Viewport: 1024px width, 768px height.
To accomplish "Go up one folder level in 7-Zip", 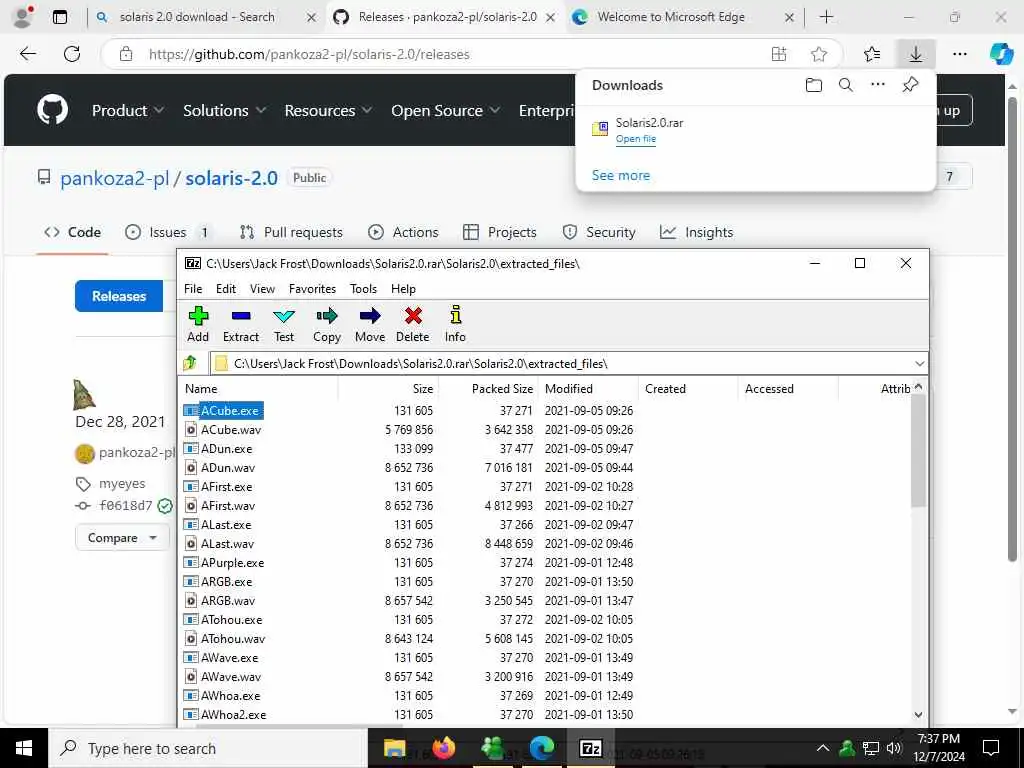I will point(190,363).
